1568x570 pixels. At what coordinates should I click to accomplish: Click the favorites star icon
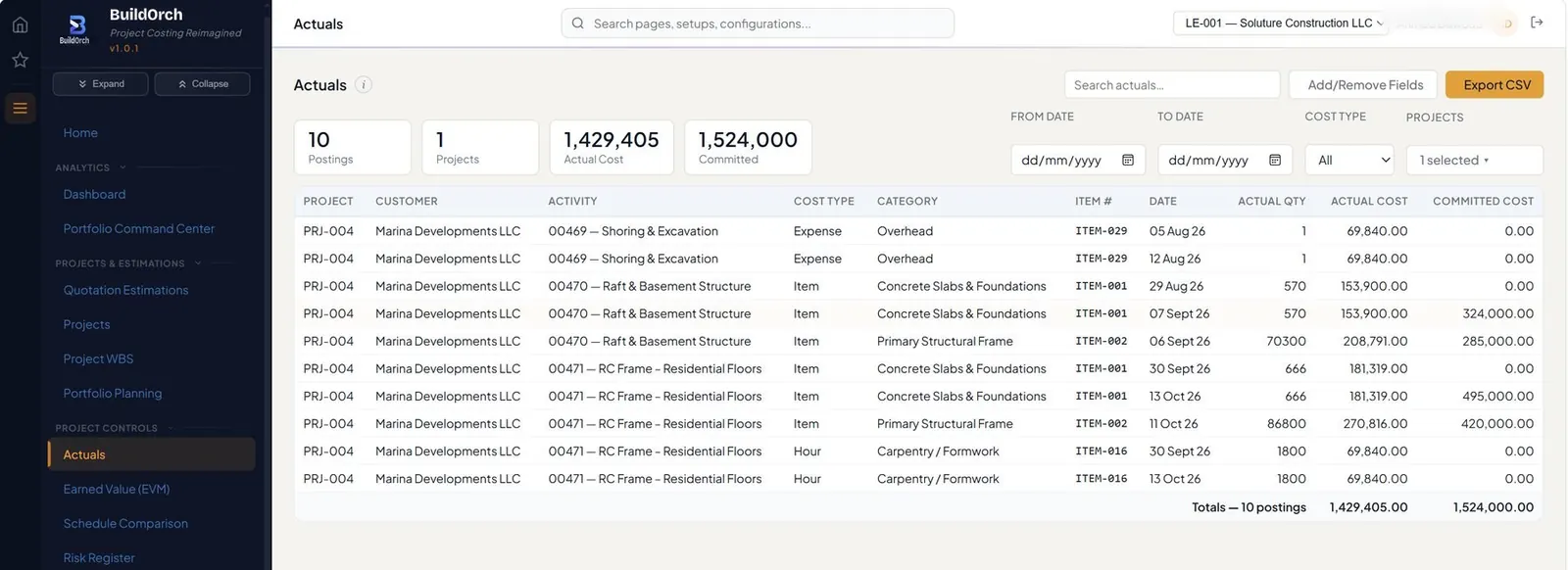click(20, 61)
